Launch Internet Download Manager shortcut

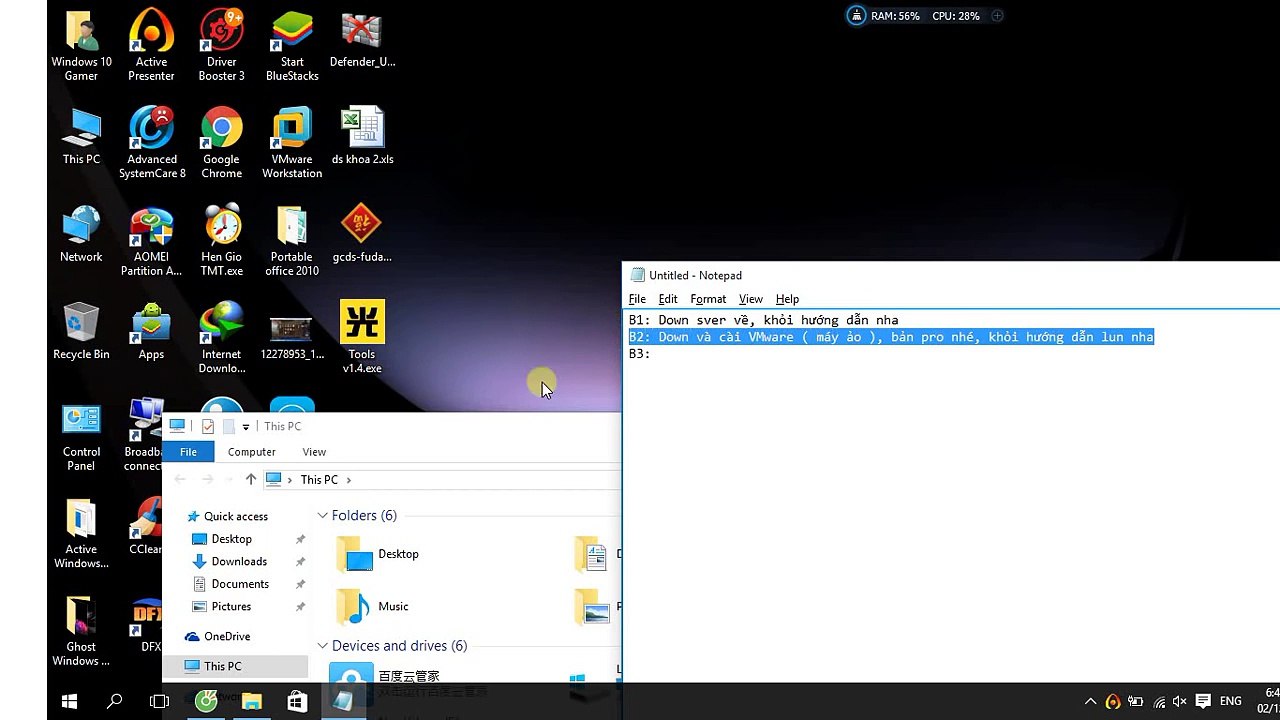pos(221,338)
